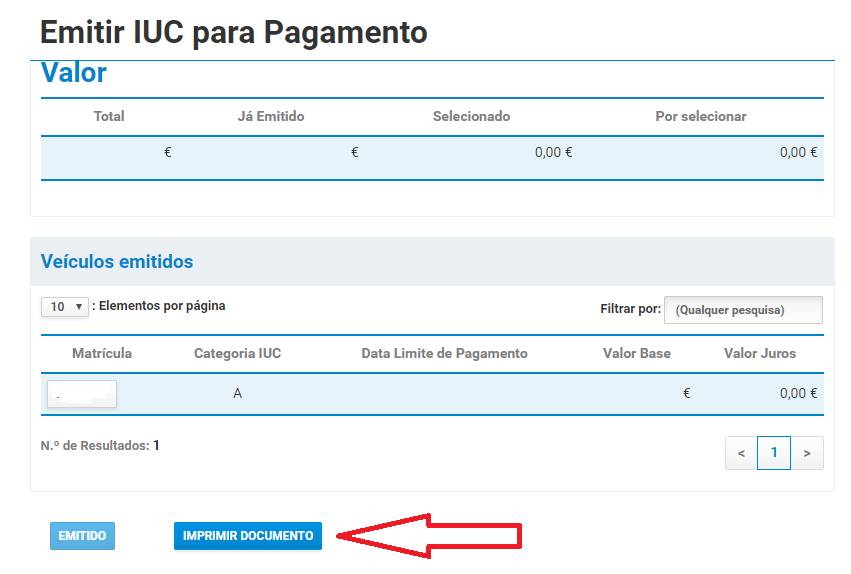Click the Veículos emitidos section heading
The height and width of the screenshot is (574, 851).
(117, 262)
